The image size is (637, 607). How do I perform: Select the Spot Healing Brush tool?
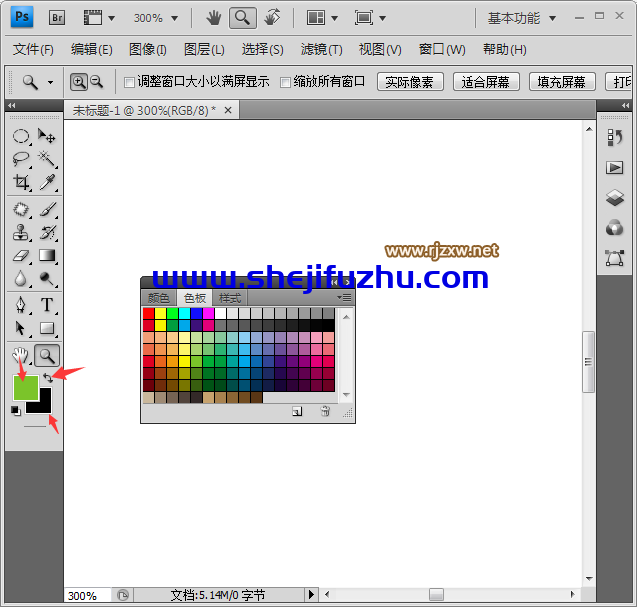tap(21, 210)
